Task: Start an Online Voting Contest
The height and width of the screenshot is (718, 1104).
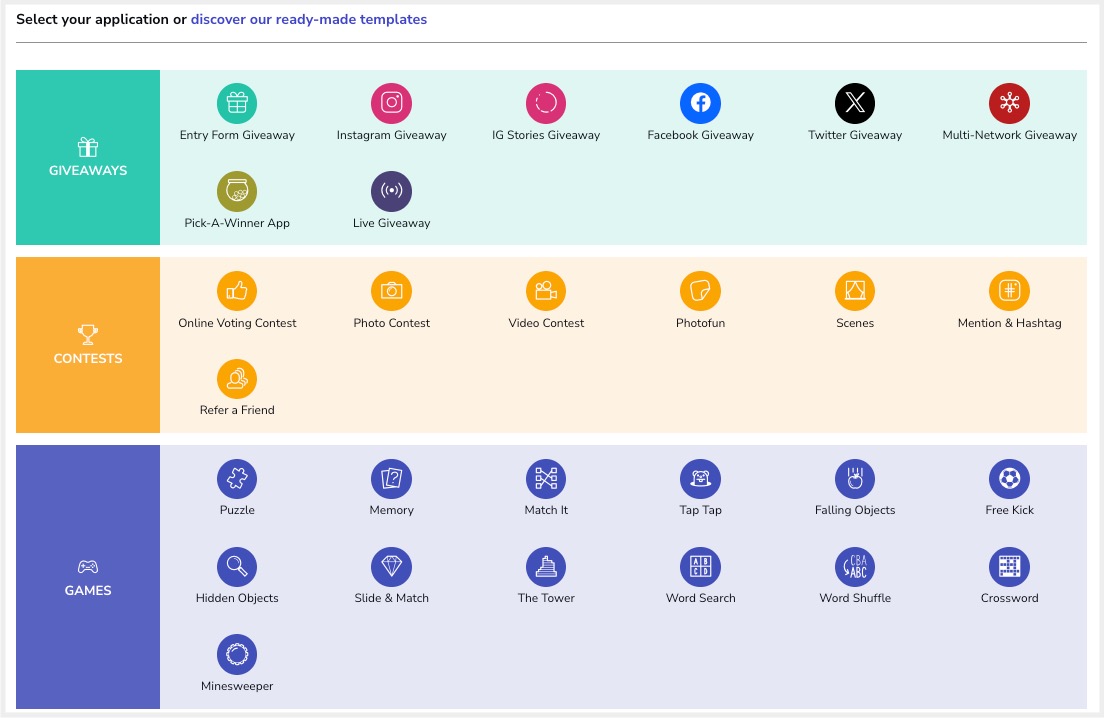Action: [237, 292]
